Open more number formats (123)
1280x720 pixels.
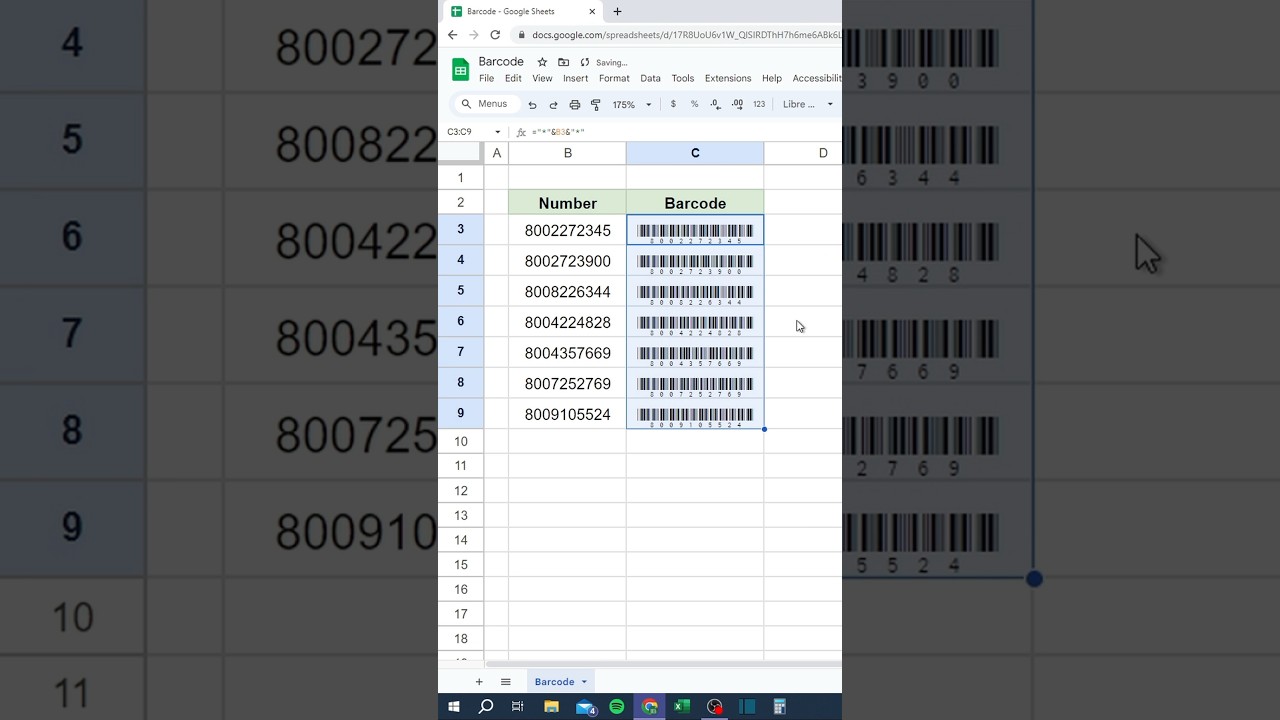pos(759,104)
